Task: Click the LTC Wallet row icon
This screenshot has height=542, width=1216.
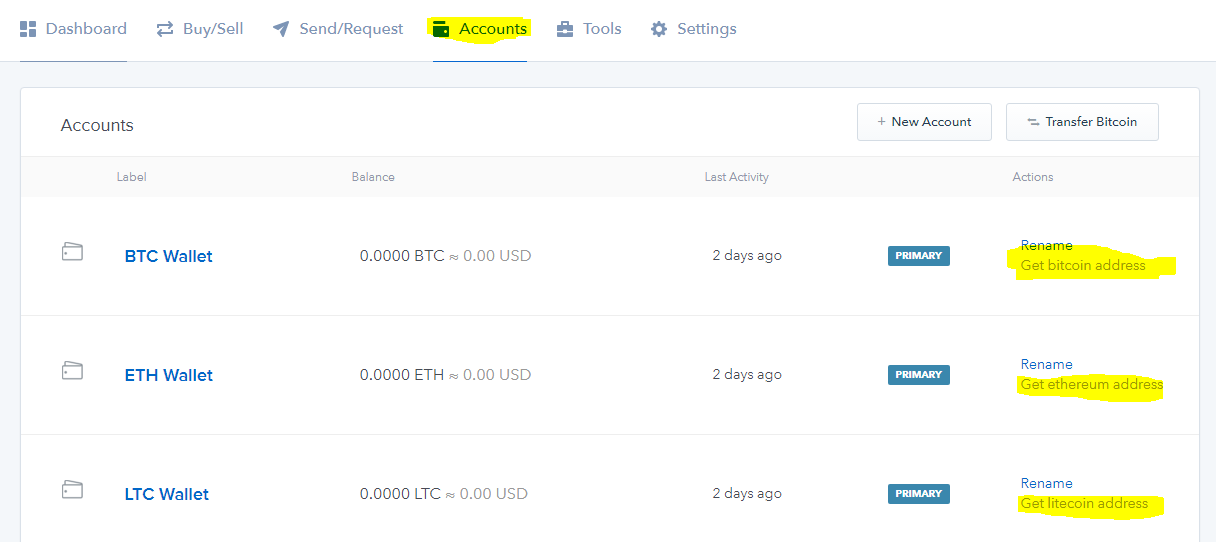Action: point(72,490)
